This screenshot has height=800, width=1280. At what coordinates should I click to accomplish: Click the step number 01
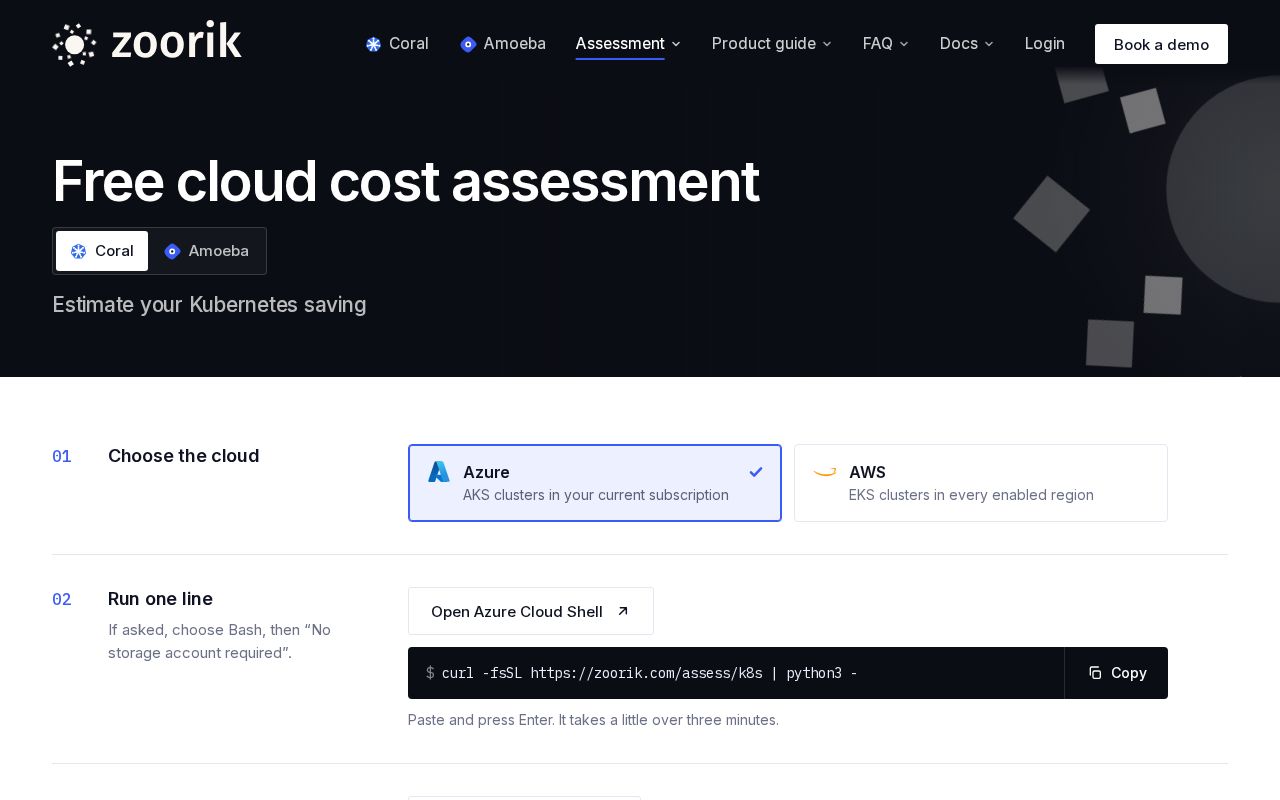point(62,456)
